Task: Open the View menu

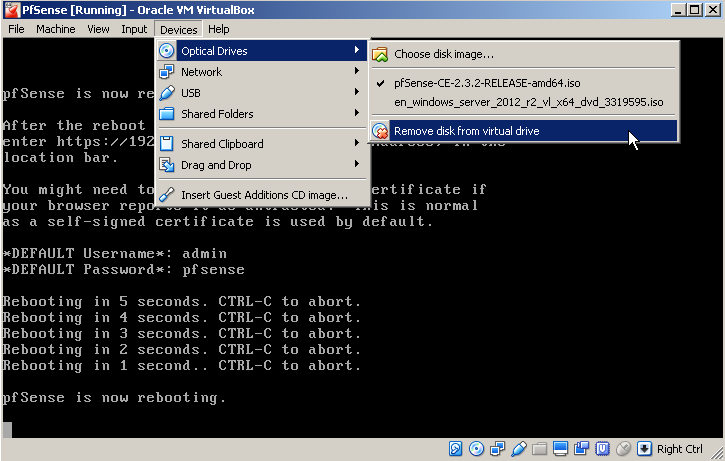Action: [x=98, y=29]
